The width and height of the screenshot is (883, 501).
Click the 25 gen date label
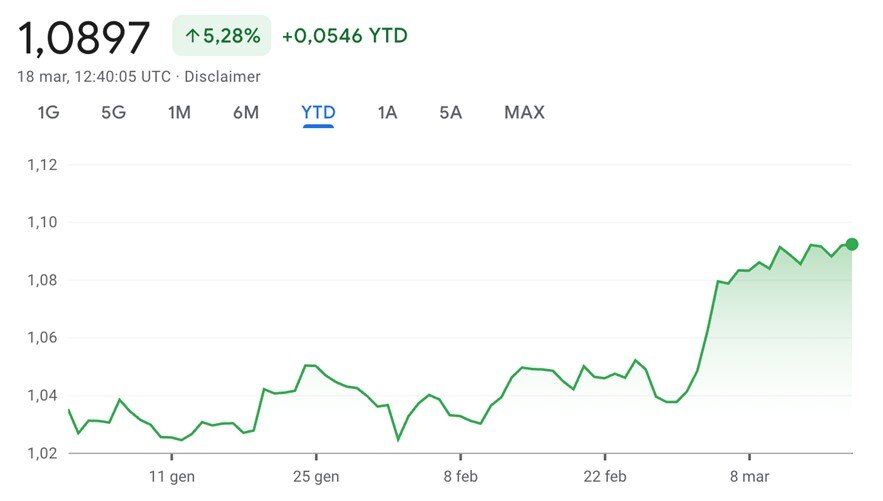[x=314, y=477]
